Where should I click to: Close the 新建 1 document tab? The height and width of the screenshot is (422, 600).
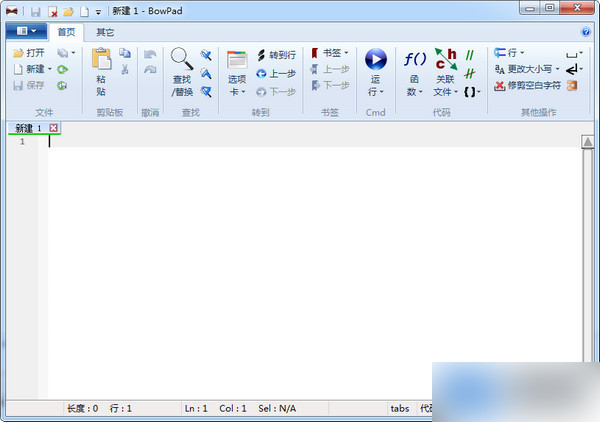[53, 128]
